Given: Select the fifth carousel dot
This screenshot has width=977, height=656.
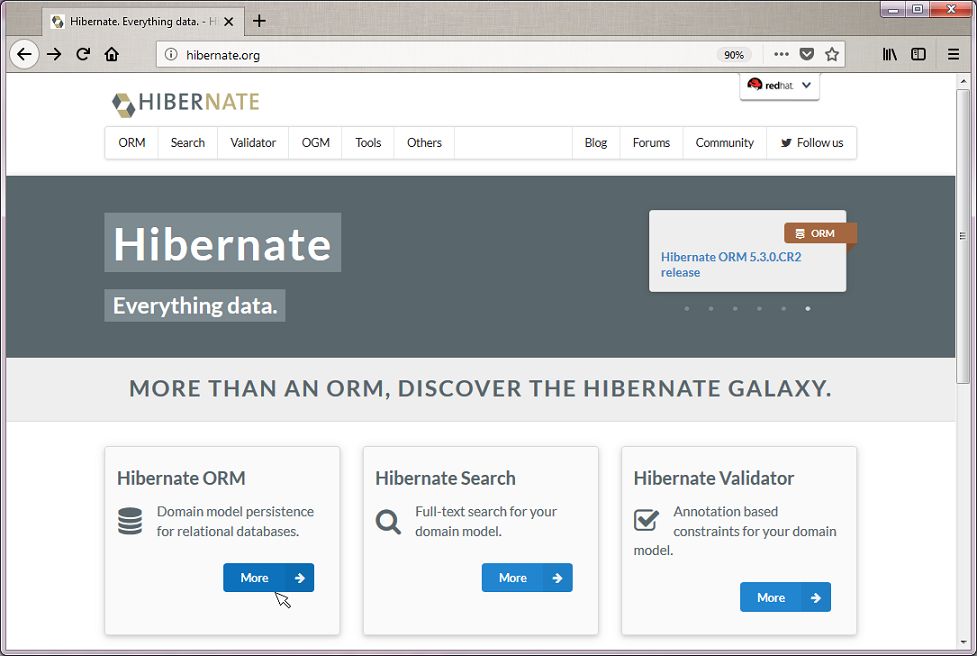Looking at the screenshot, I should (783, 308).
